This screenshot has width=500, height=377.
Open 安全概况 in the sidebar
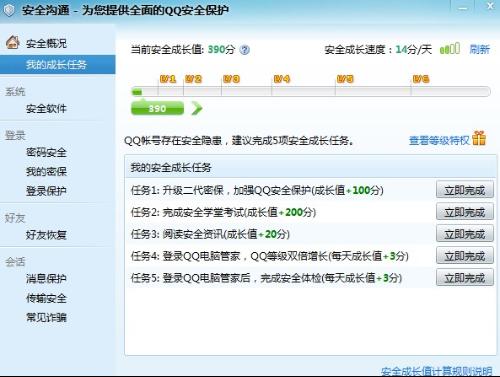pyautogui.click(x=46, y=43)
